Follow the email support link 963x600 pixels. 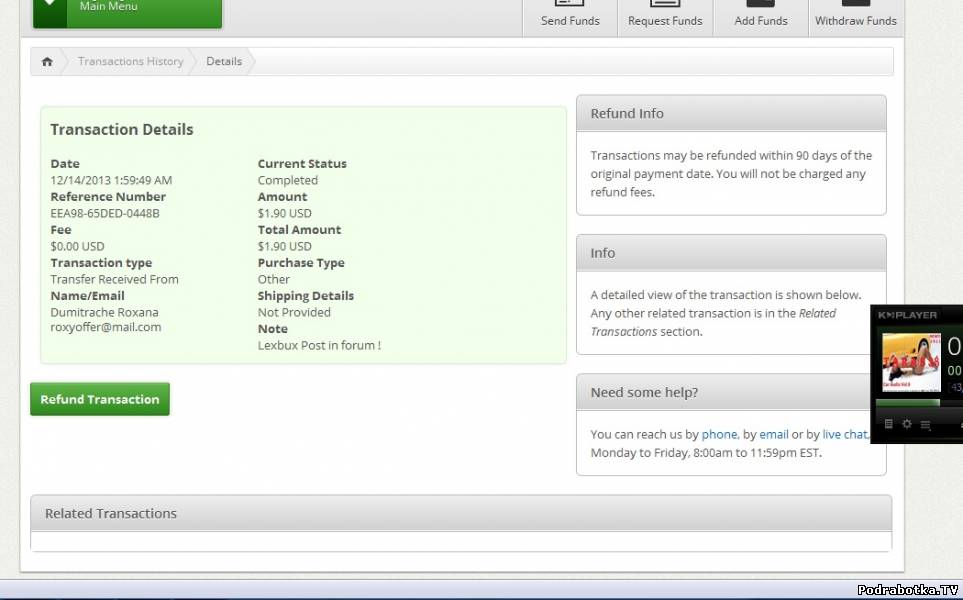[773, 434]
